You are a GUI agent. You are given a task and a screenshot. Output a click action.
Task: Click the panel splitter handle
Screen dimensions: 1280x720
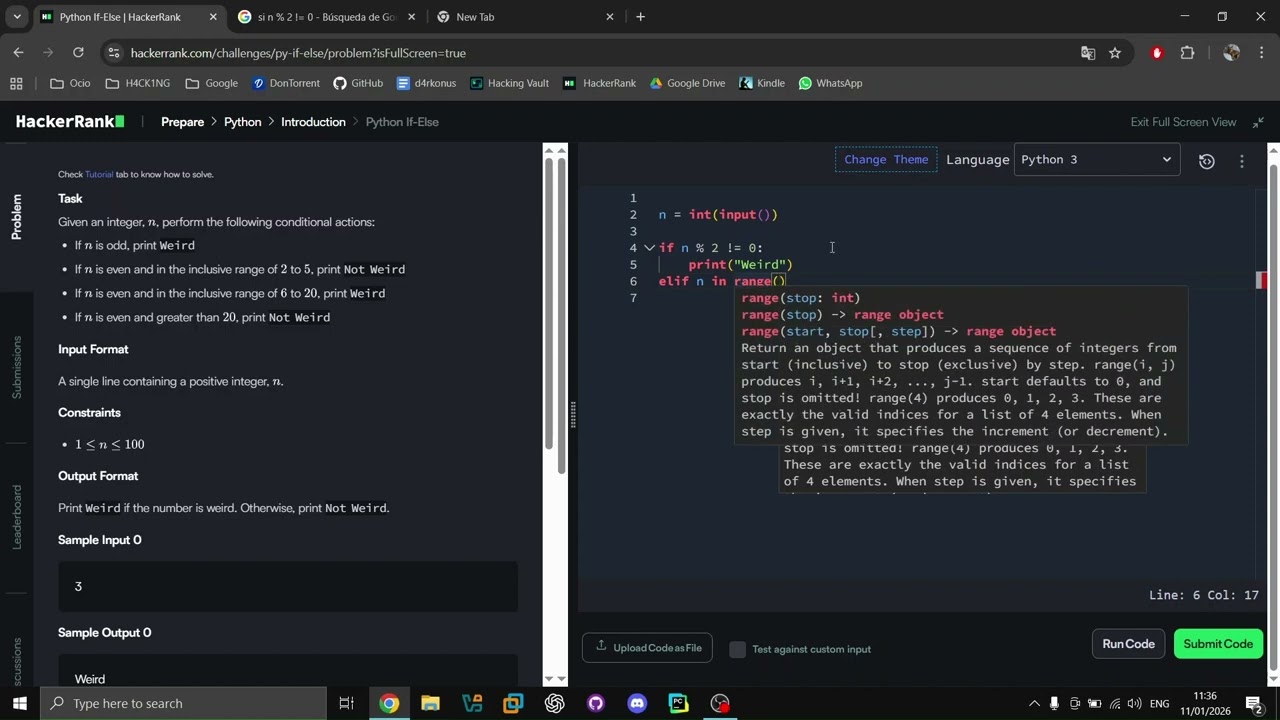[573, 414]
